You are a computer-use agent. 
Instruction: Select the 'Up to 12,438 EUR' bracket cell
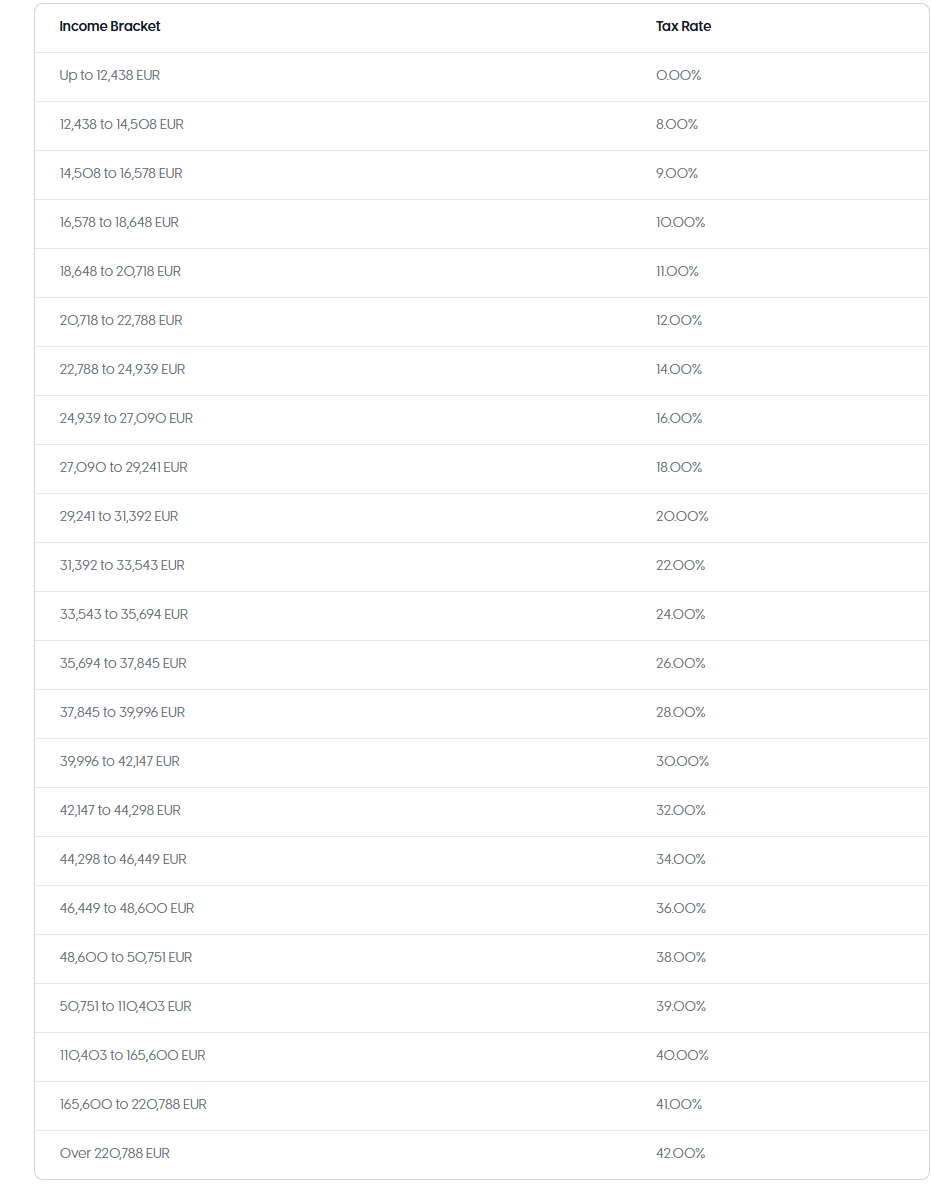[110, 75]
